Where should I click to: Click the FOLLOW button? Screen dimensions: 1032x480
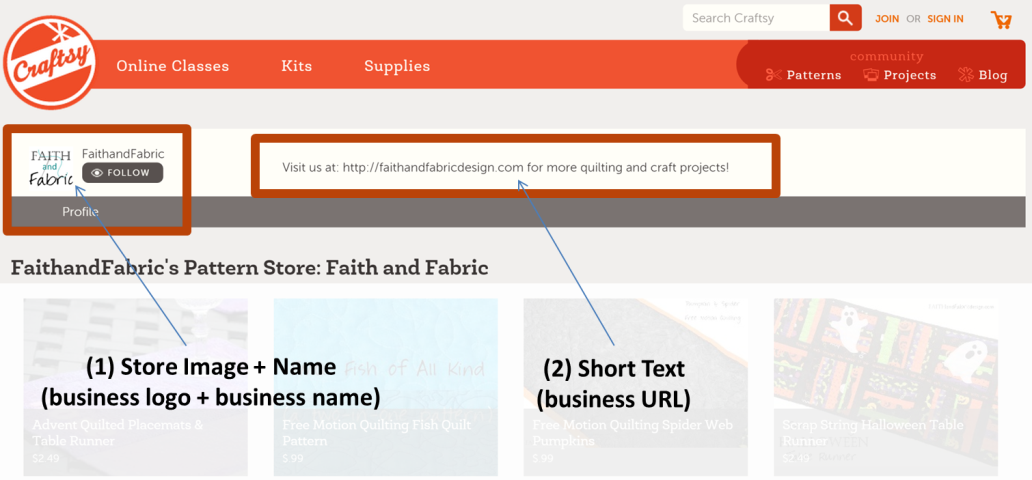click(x=122, y=173)
